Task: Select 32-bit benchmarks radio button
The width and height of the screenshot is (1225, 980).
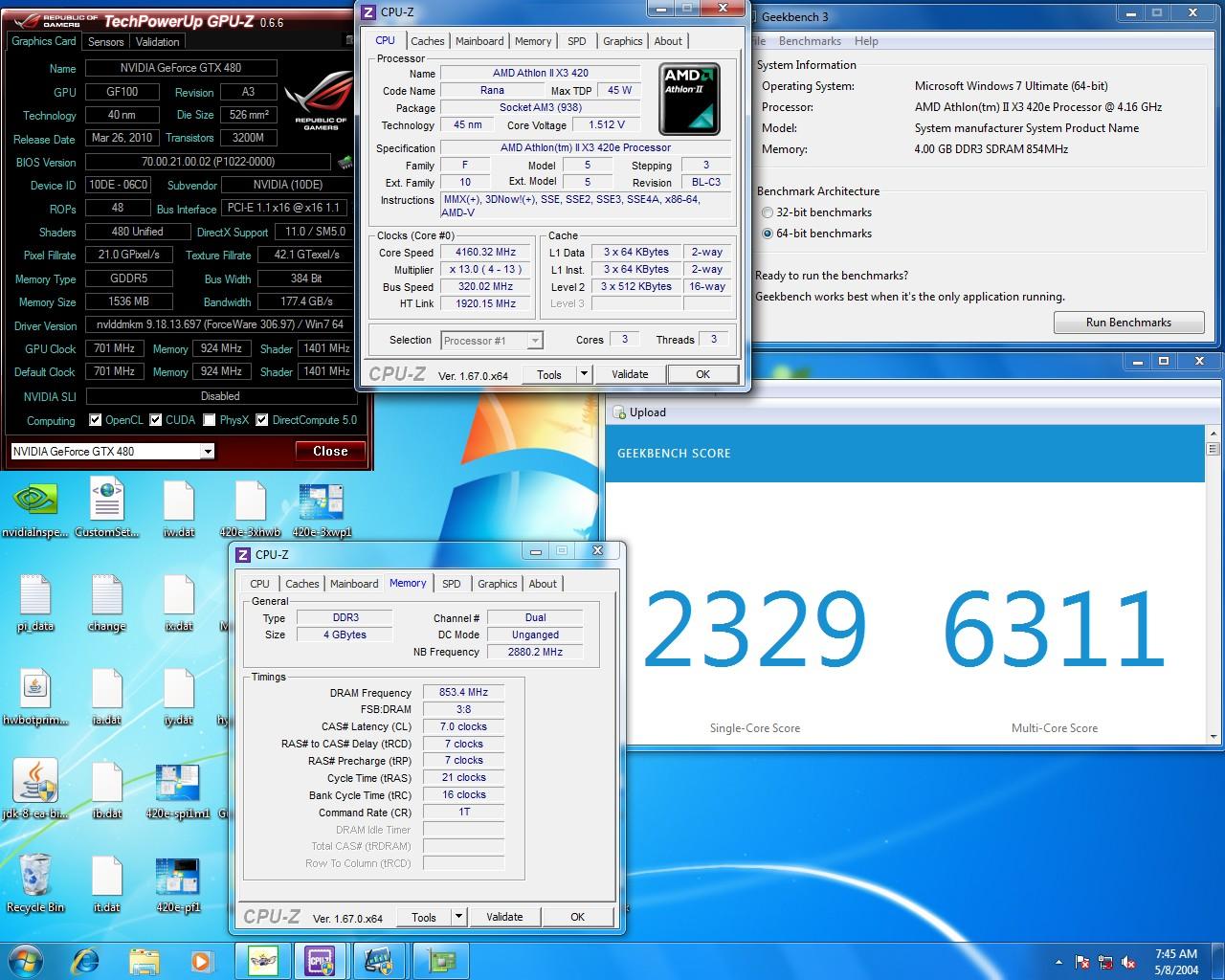Action: [767, 212]
